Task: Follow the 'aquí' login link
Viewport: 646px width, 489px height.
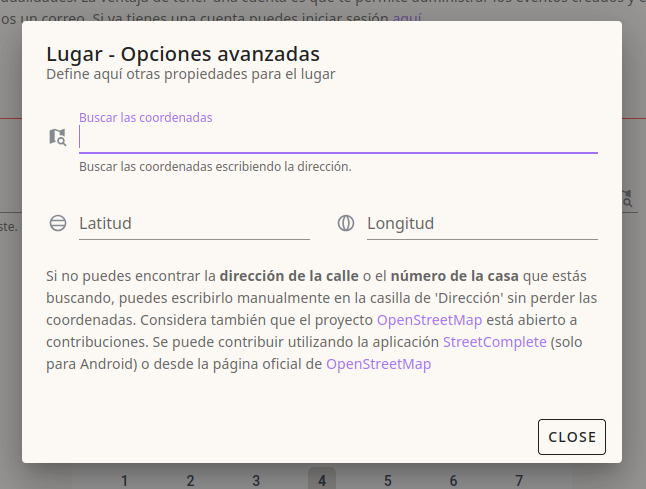Action: point(406,18)
